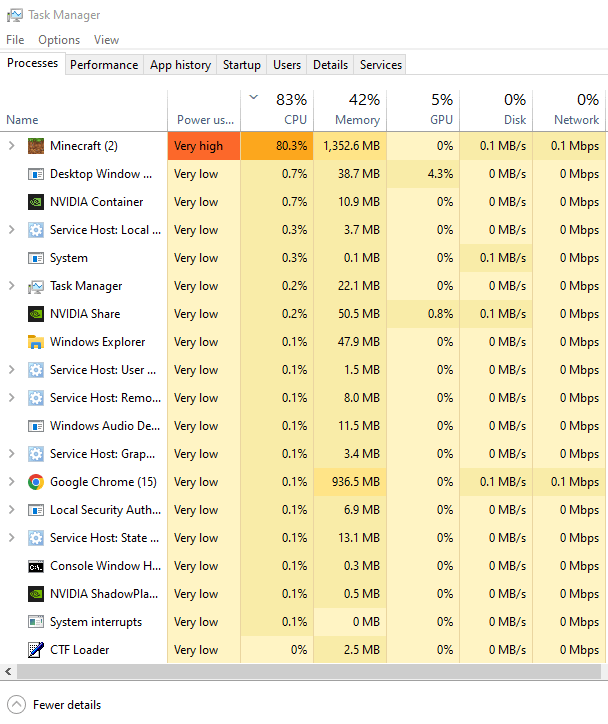Click the CTF Loader pen icon
Viewport: 608px width, 724px height.
36,650
